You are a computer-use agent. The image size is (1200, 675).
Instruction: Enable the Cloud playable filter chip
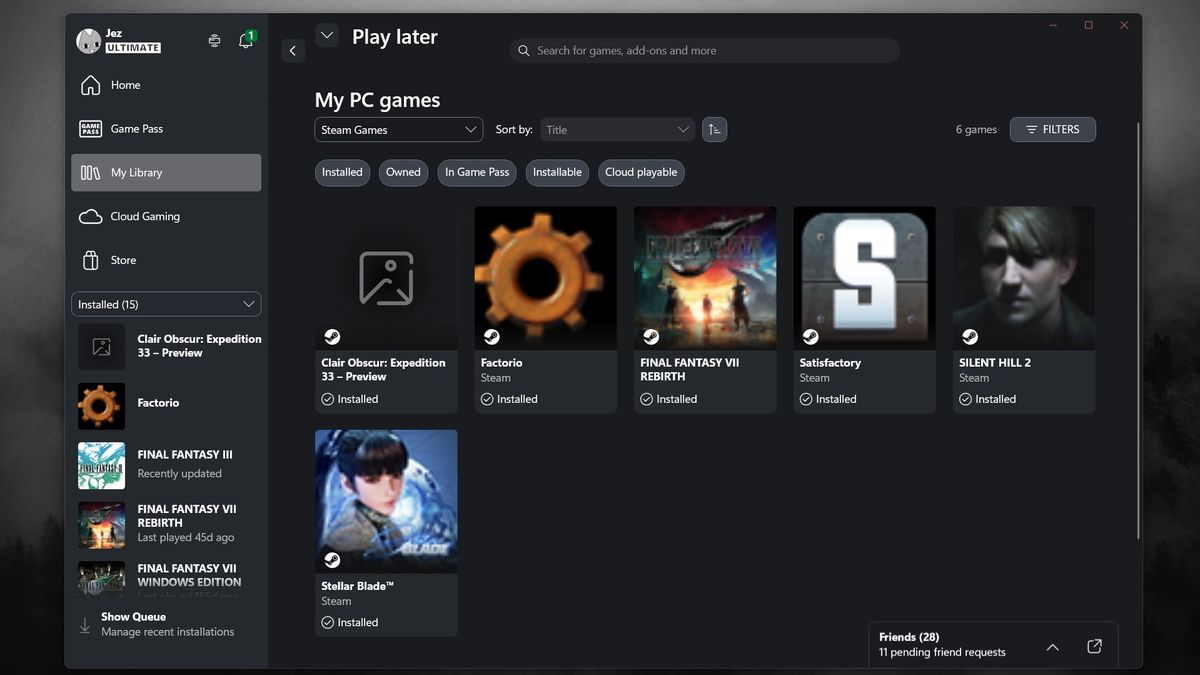point(641,172)
